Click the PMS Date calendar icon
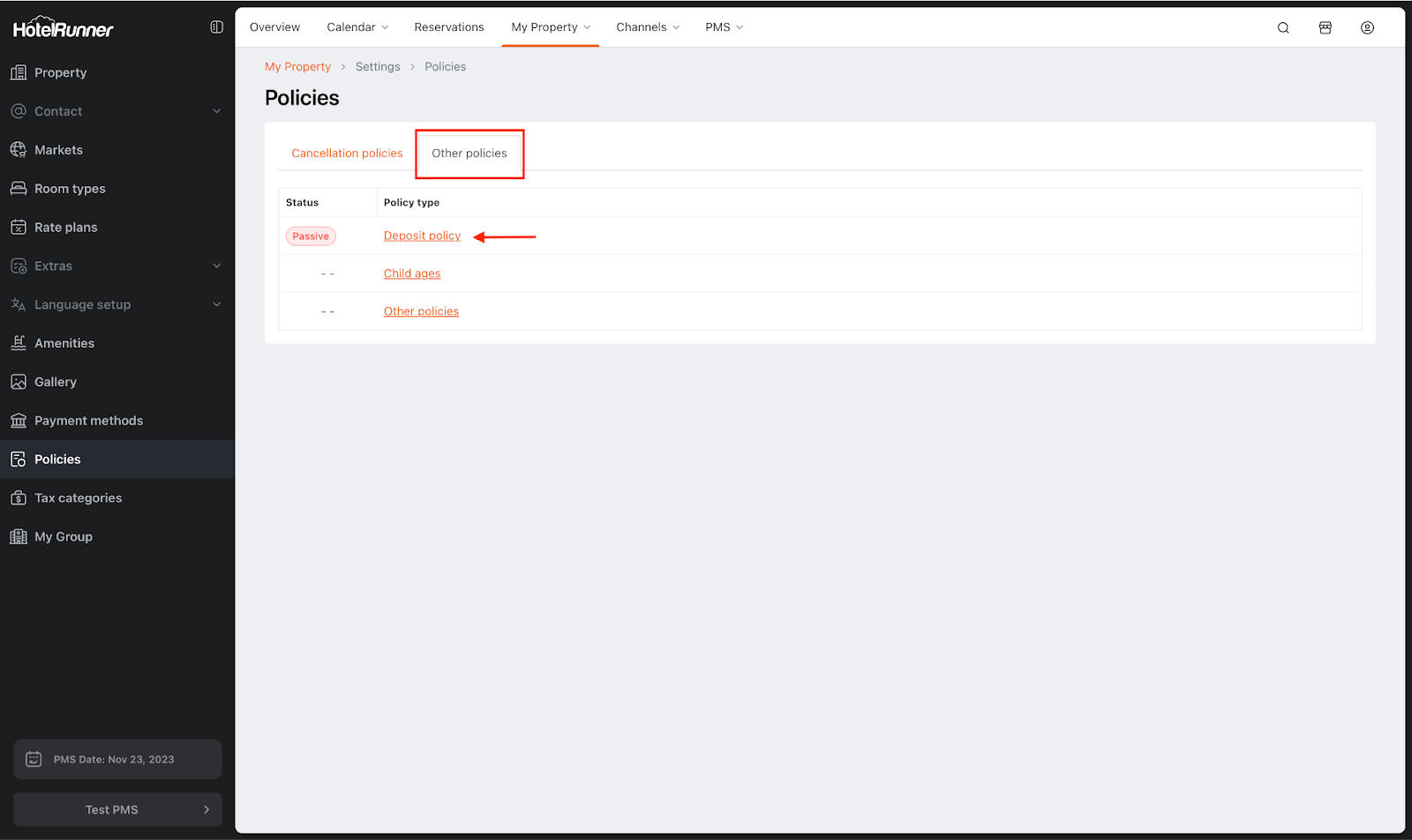 coord(34,759)
